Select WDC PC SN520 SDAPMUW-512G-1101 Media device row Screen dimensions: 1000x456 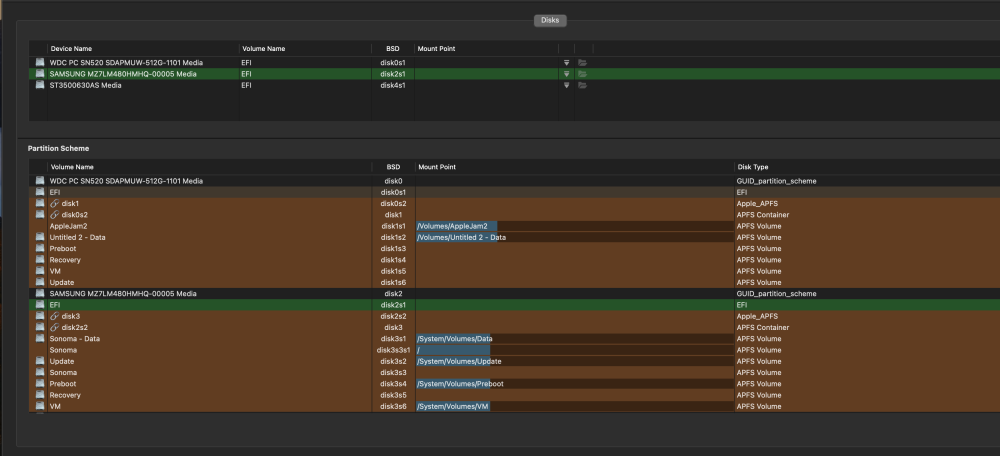click(514, 63)
